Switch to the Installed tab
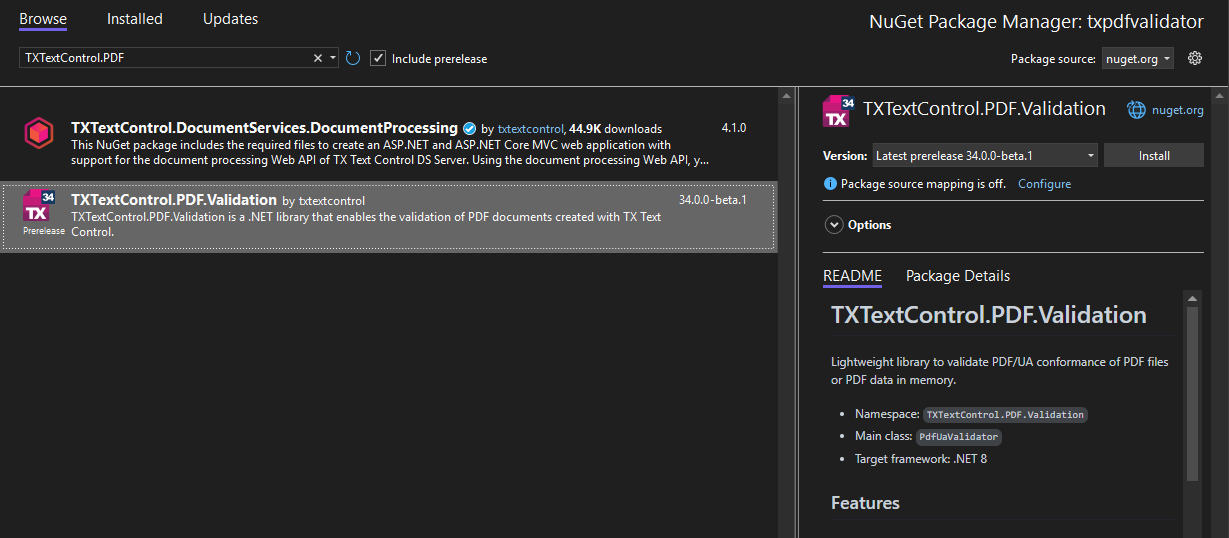 point(135,19)
